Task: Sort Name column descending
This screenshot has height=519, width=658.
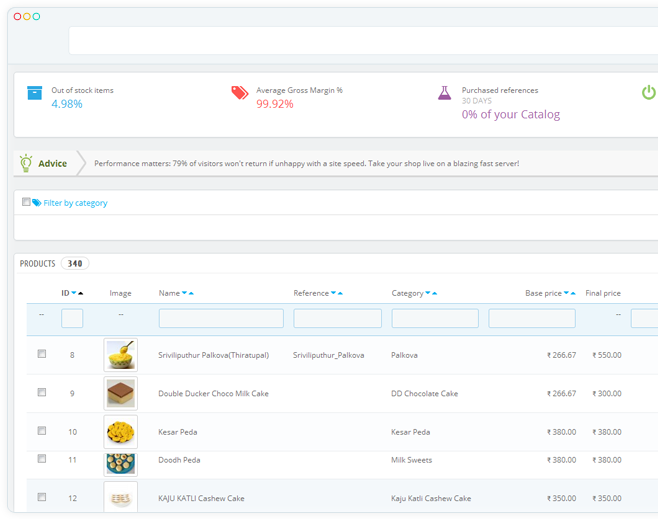Action: [x=184, y=293]
